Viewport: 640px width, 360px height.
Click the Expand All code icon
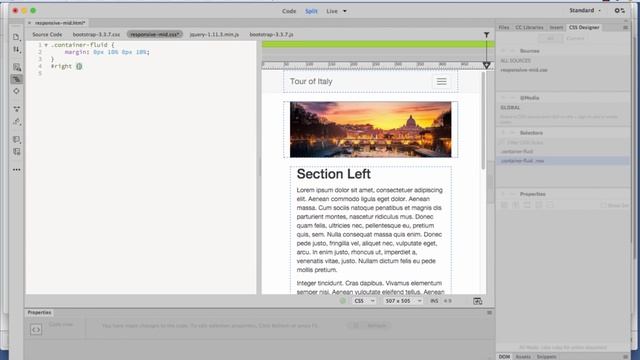click(x=16, y=109)
